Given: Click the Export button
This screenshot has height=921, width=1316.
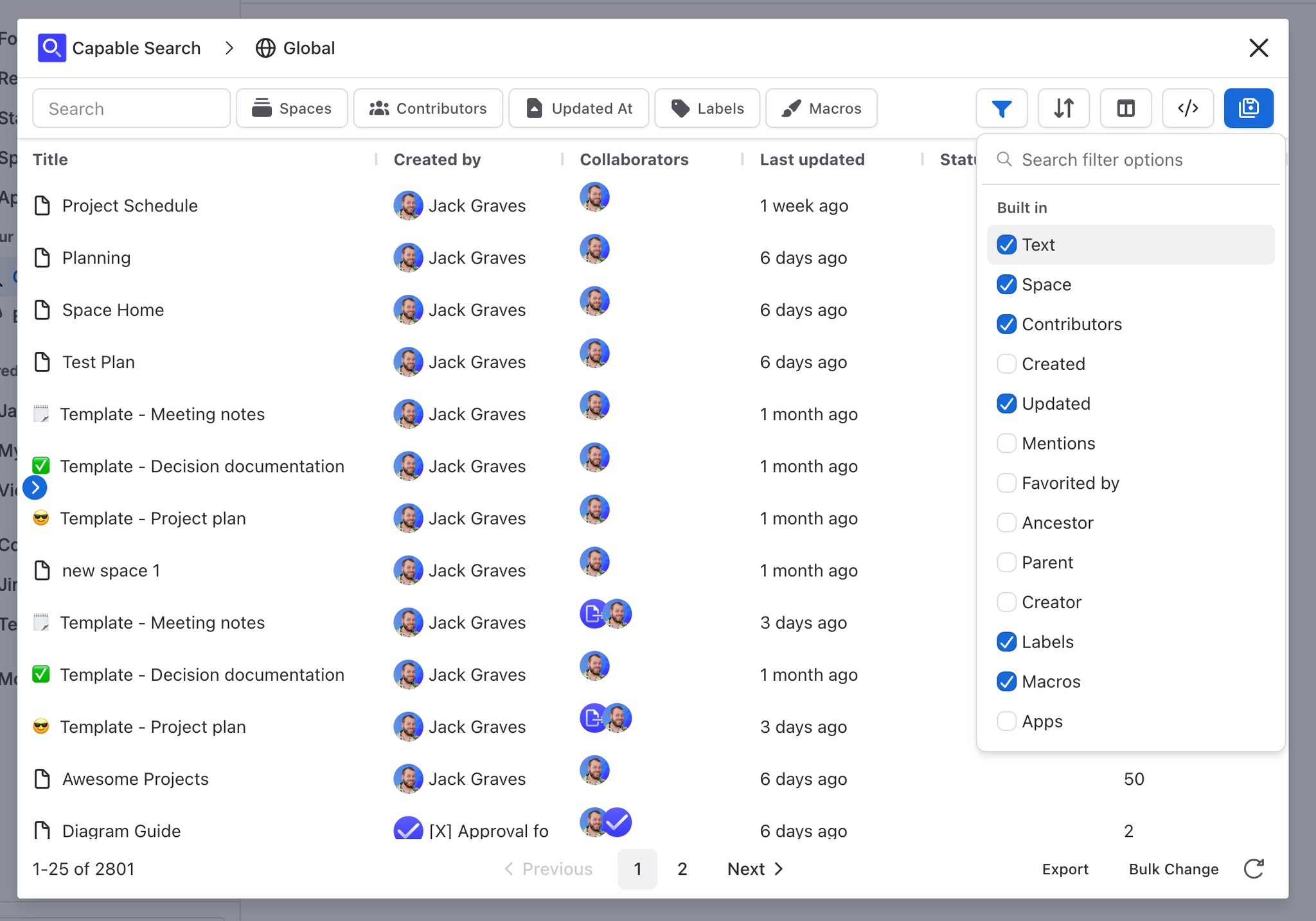Looking at the screenshot, I should (x=1065, y=869).
